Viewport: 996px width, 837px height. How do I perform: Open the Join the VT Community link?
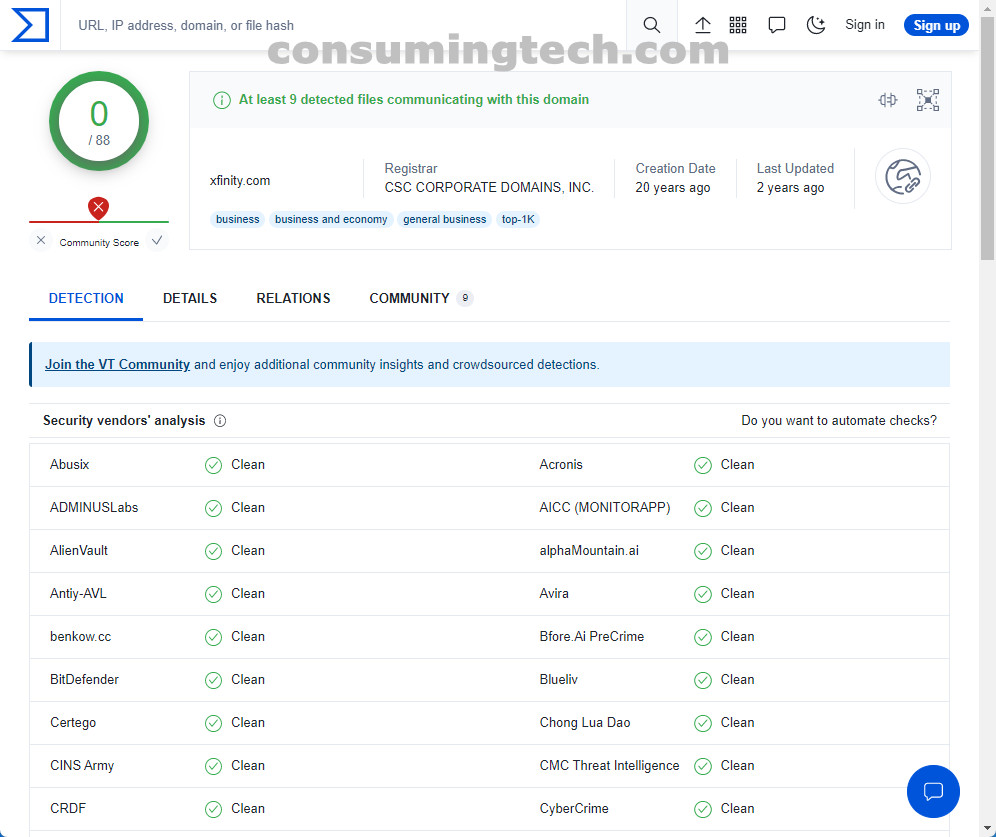pyautogui.click(x=118, y=365)
